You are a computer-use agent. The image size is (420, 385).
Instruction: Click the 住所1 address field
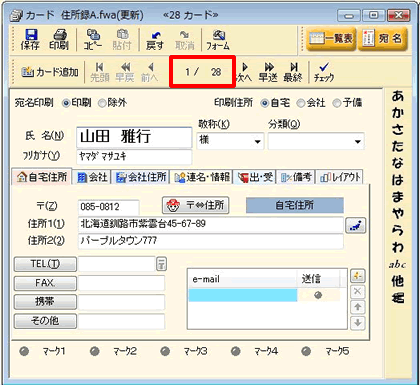[211, 224]
